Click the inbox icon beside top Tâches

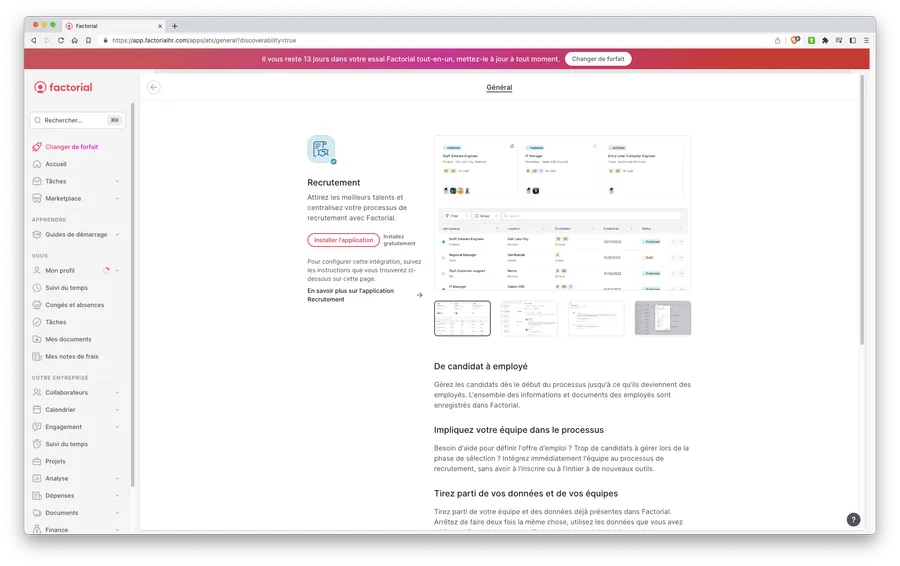(x=37, y=181)
